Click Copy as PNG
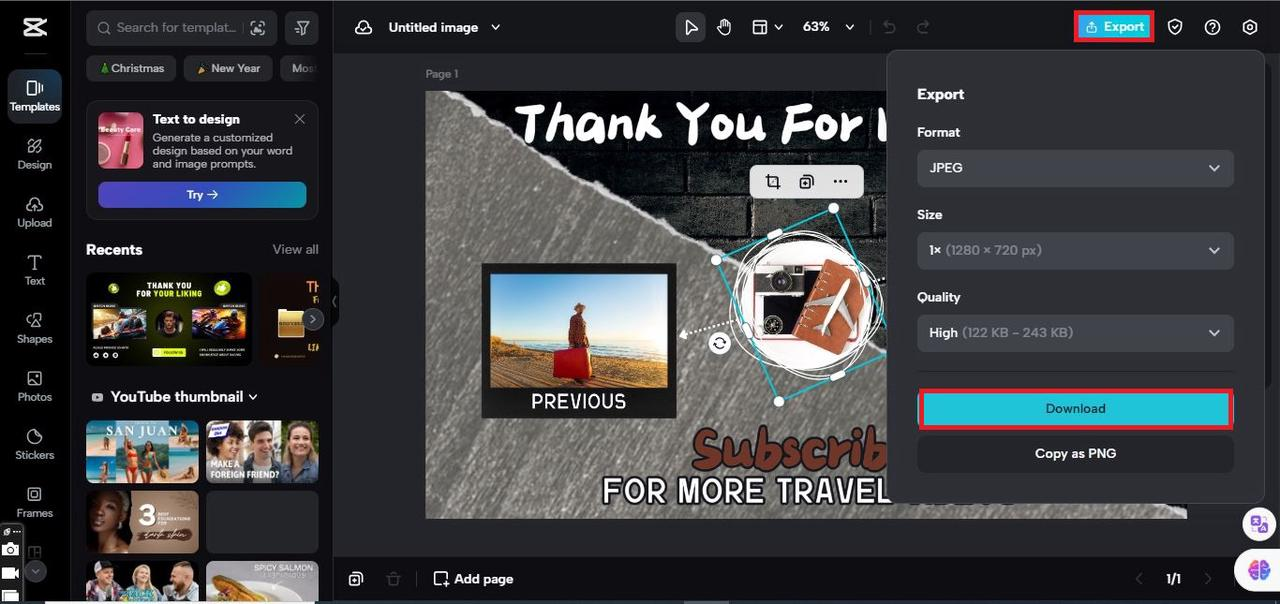Image resolution: width=1280 pixels, height=604 pixels. 1075,453
